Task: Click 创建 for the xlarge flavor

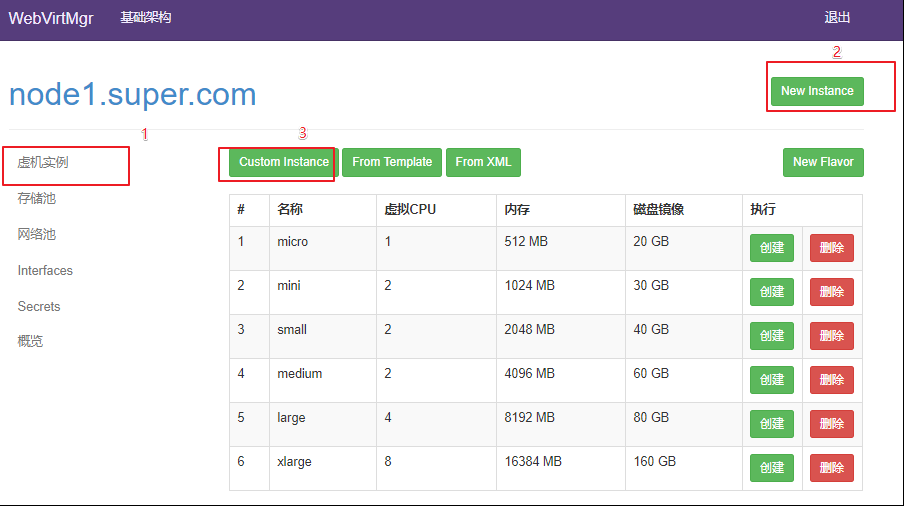Action: click(771, 468)
